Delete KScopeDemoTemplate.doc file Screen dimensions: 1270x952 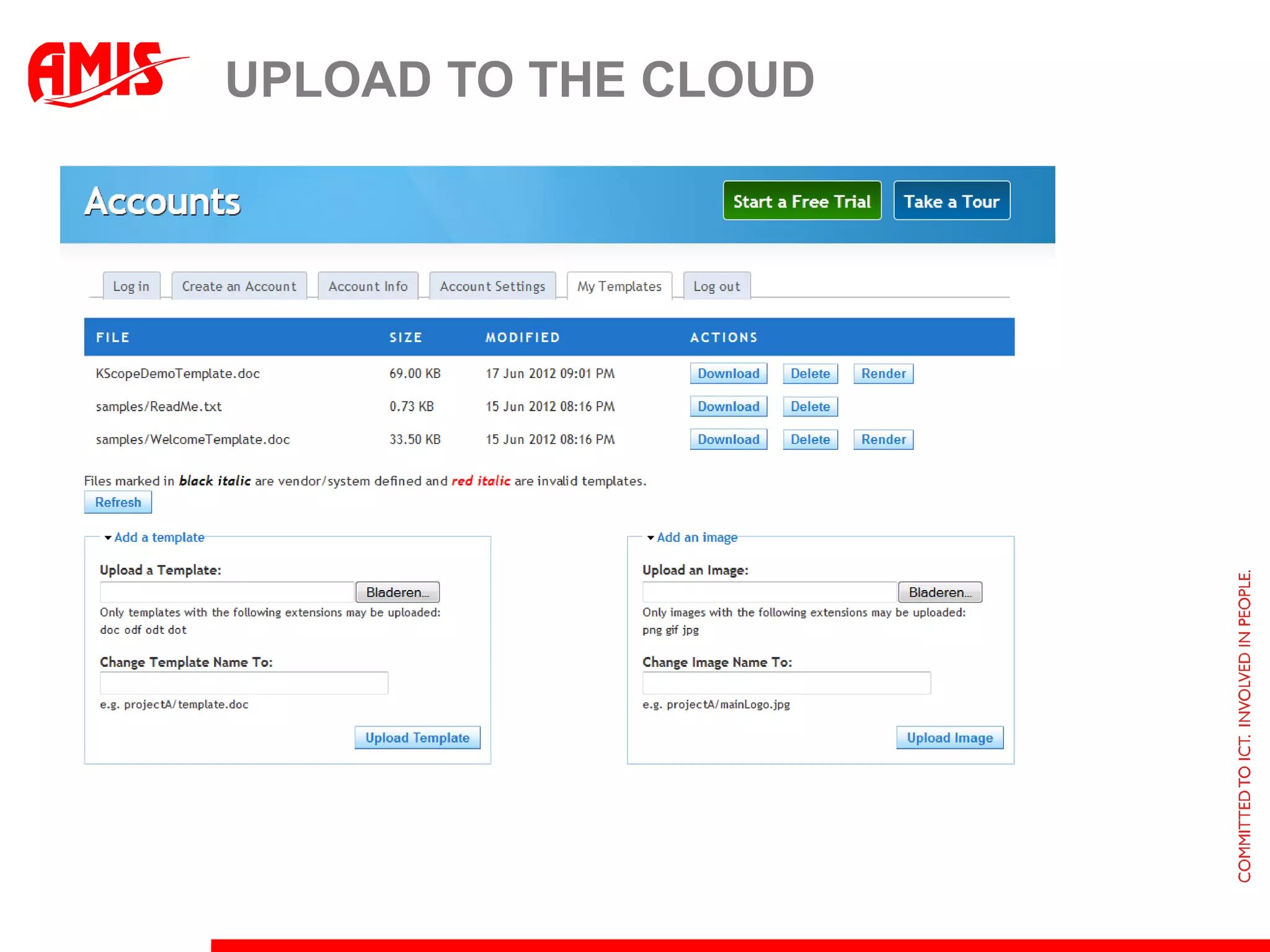pyautogui.click(x=810, y=374)
